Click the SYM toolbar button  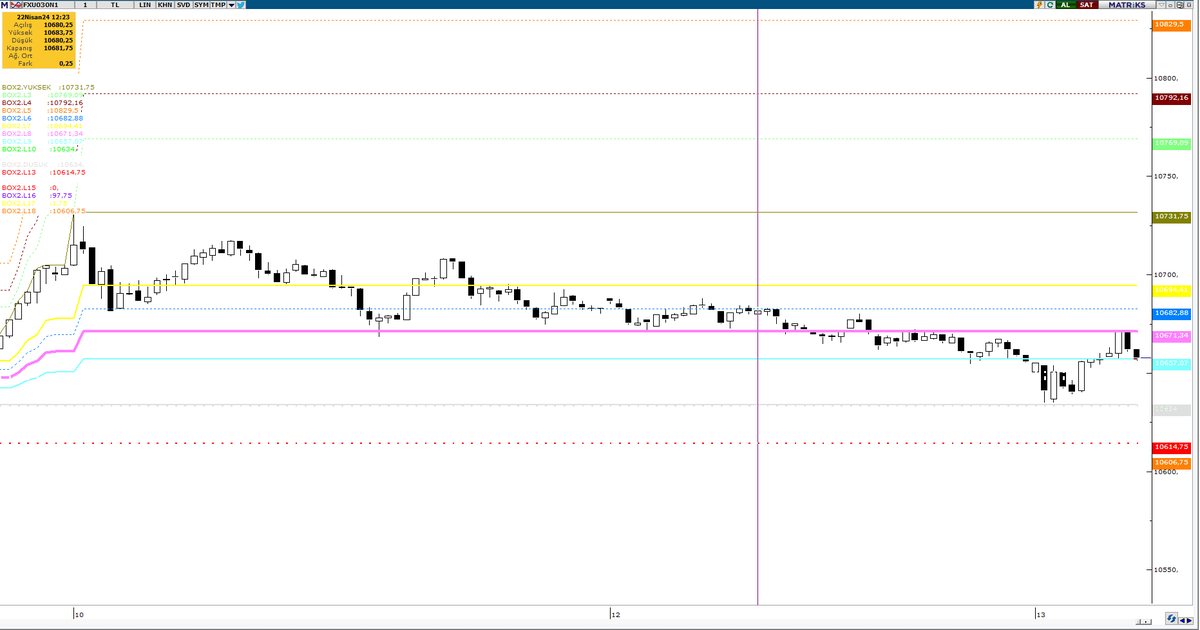tap(201, 5)
